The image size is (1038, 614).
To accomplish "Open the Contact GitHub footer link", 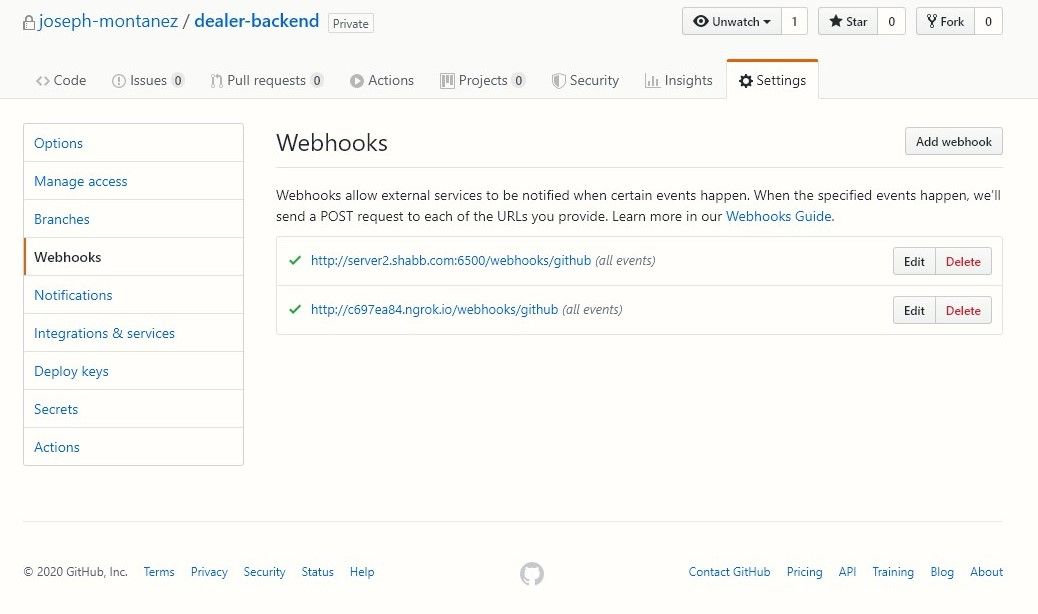I will [730, 572].
